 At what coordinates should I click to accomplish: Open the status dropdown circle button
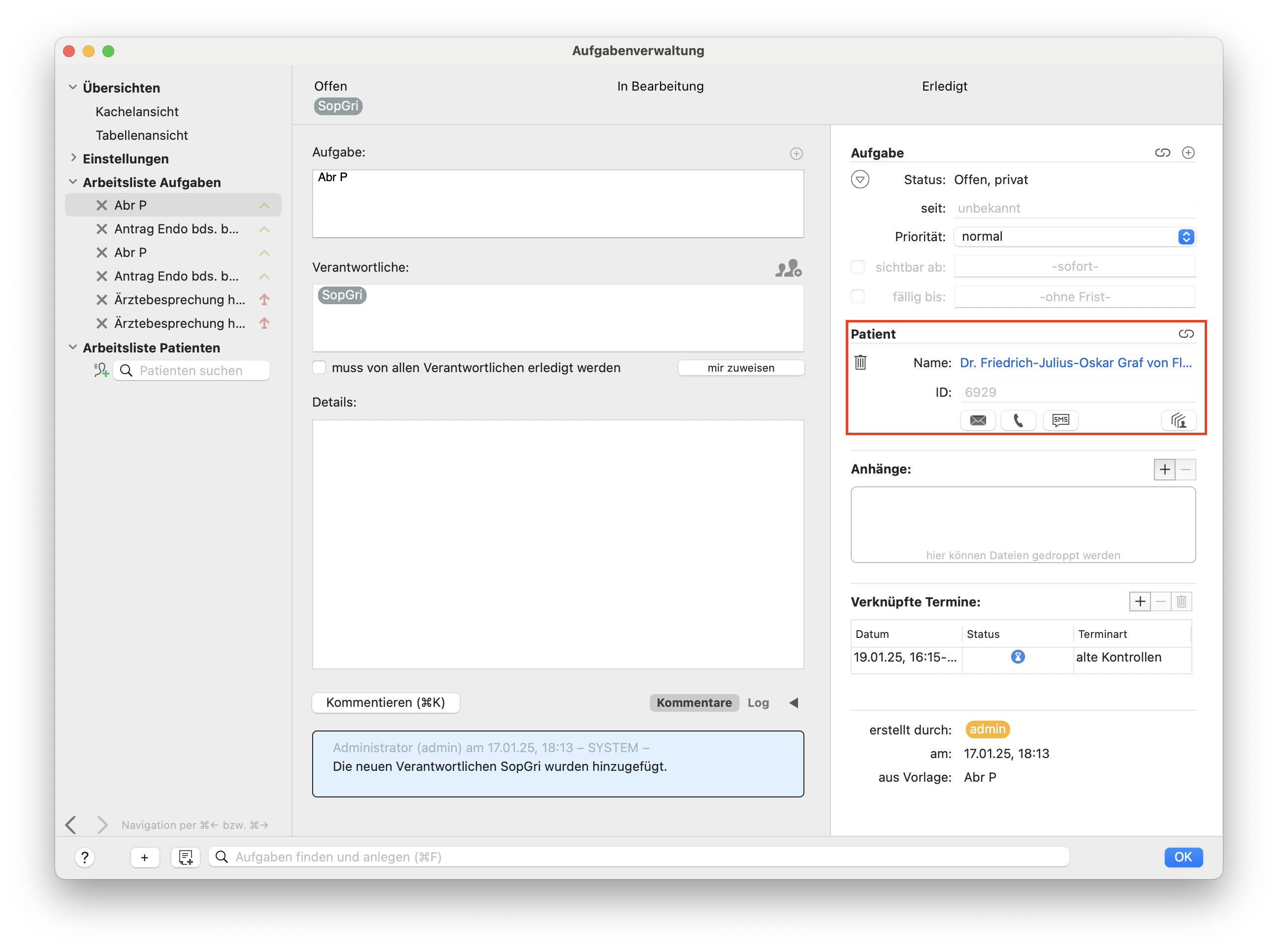point(860,180)
